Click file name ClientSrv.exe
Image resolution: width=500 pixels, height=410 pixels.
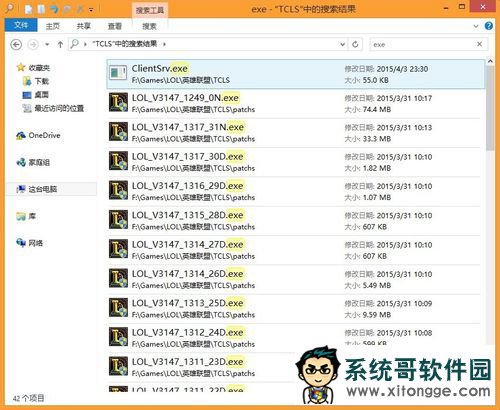pyautogui.click(x=160, y=68)
